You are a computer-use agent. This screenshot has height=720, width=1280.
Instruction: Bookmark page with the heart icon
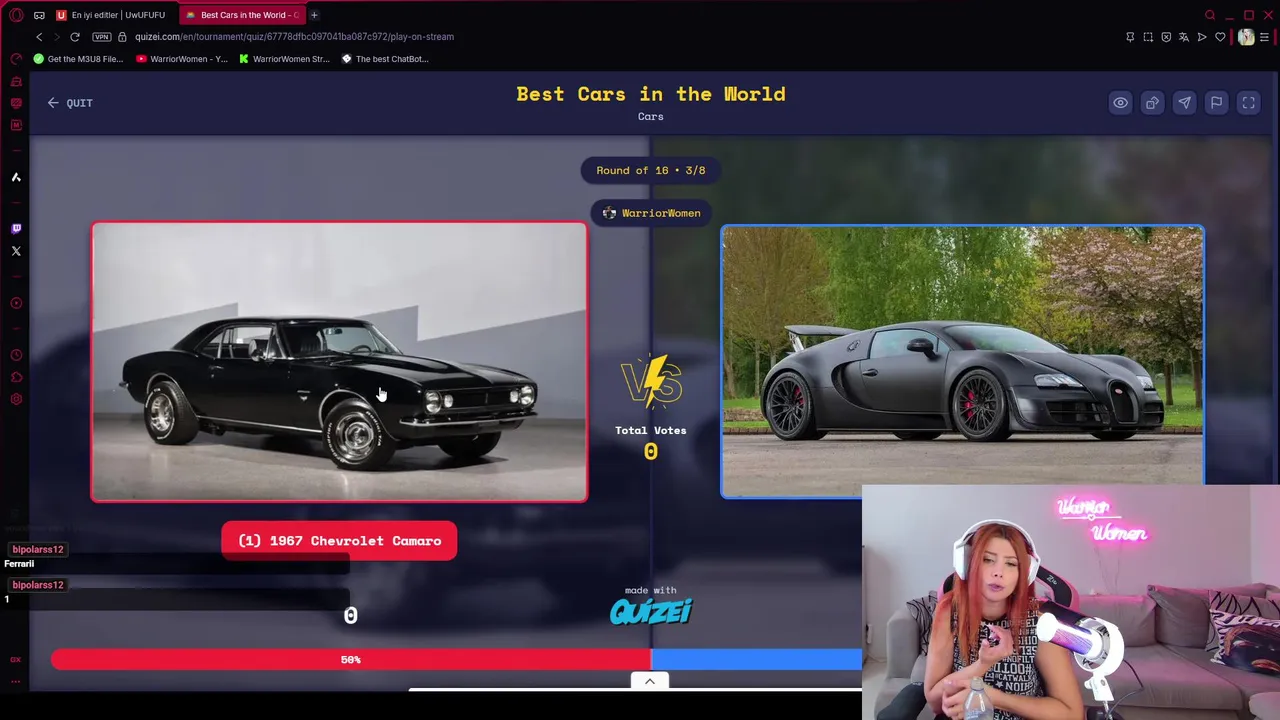(x=1220, y=37)
